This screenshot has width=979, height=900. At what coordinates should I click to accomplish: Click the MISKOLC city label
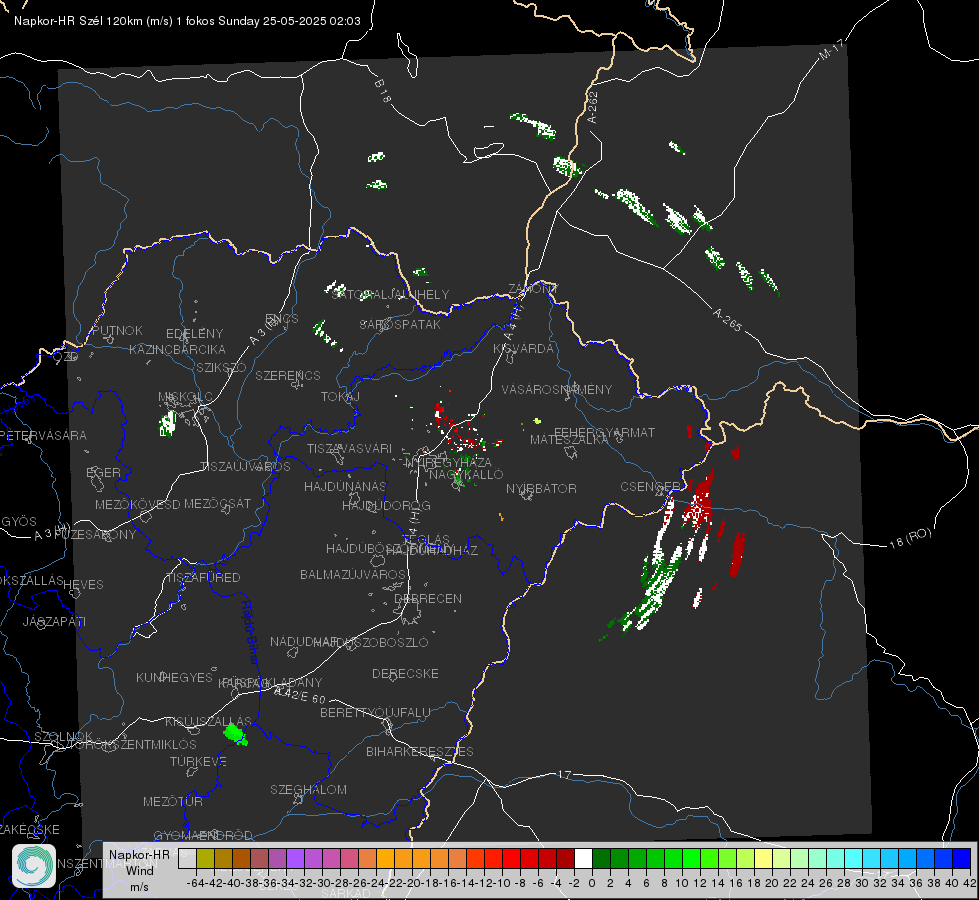pos(185,397)
